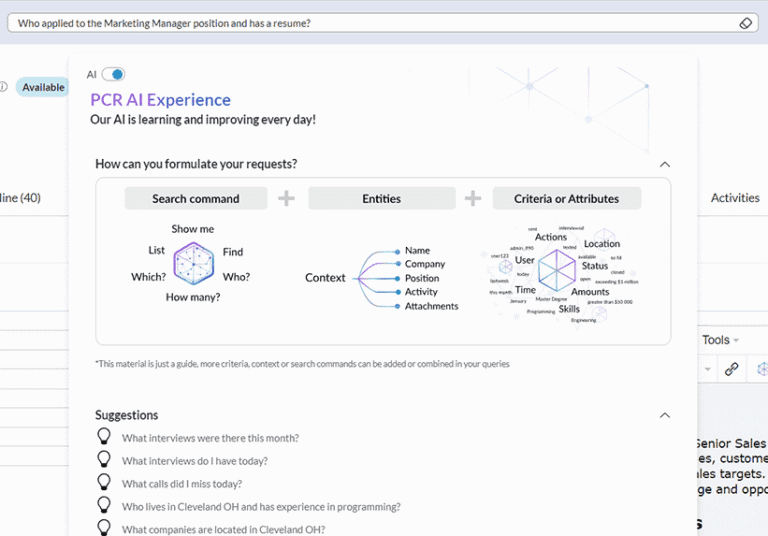Click the 'Skills' criteria label
Image resolution: width=768 pixels, height=536 pixels.
(569, 309)
